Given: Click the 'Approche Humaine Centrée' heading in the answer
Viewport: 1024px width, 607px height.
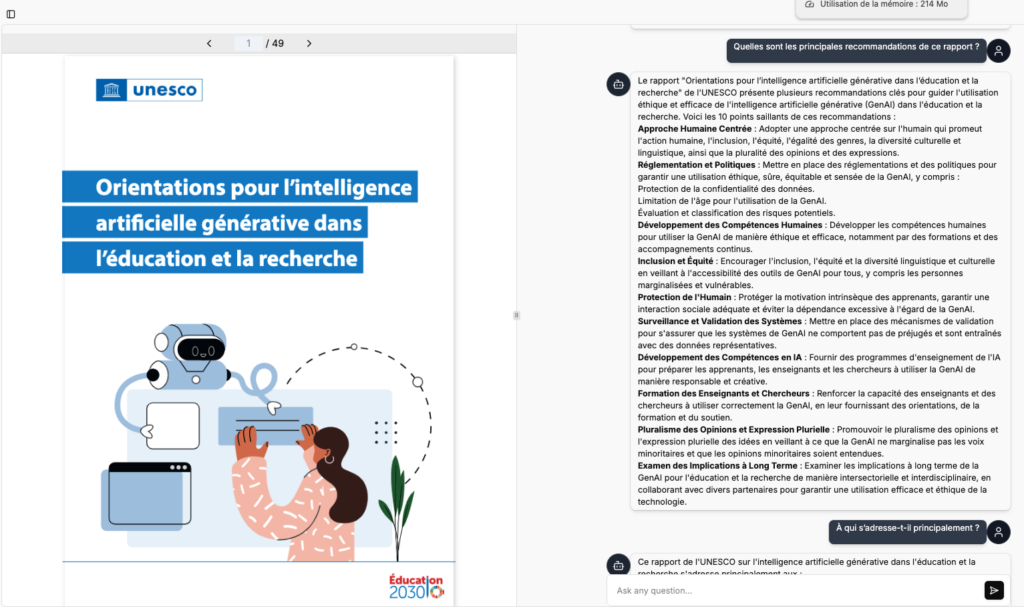Looking at the screenshot, I should (694, 129).
